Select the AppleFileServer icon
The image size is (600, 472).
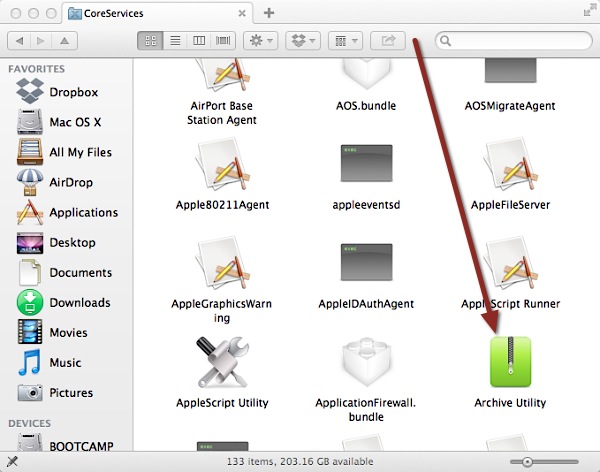[x=510, y=163]
